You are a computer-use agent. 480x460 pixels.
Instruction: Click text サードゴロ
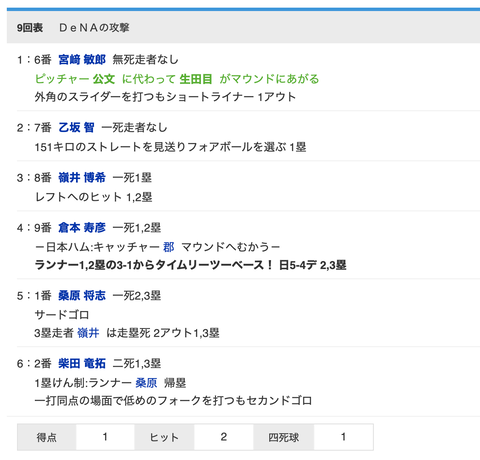(62, 314)
